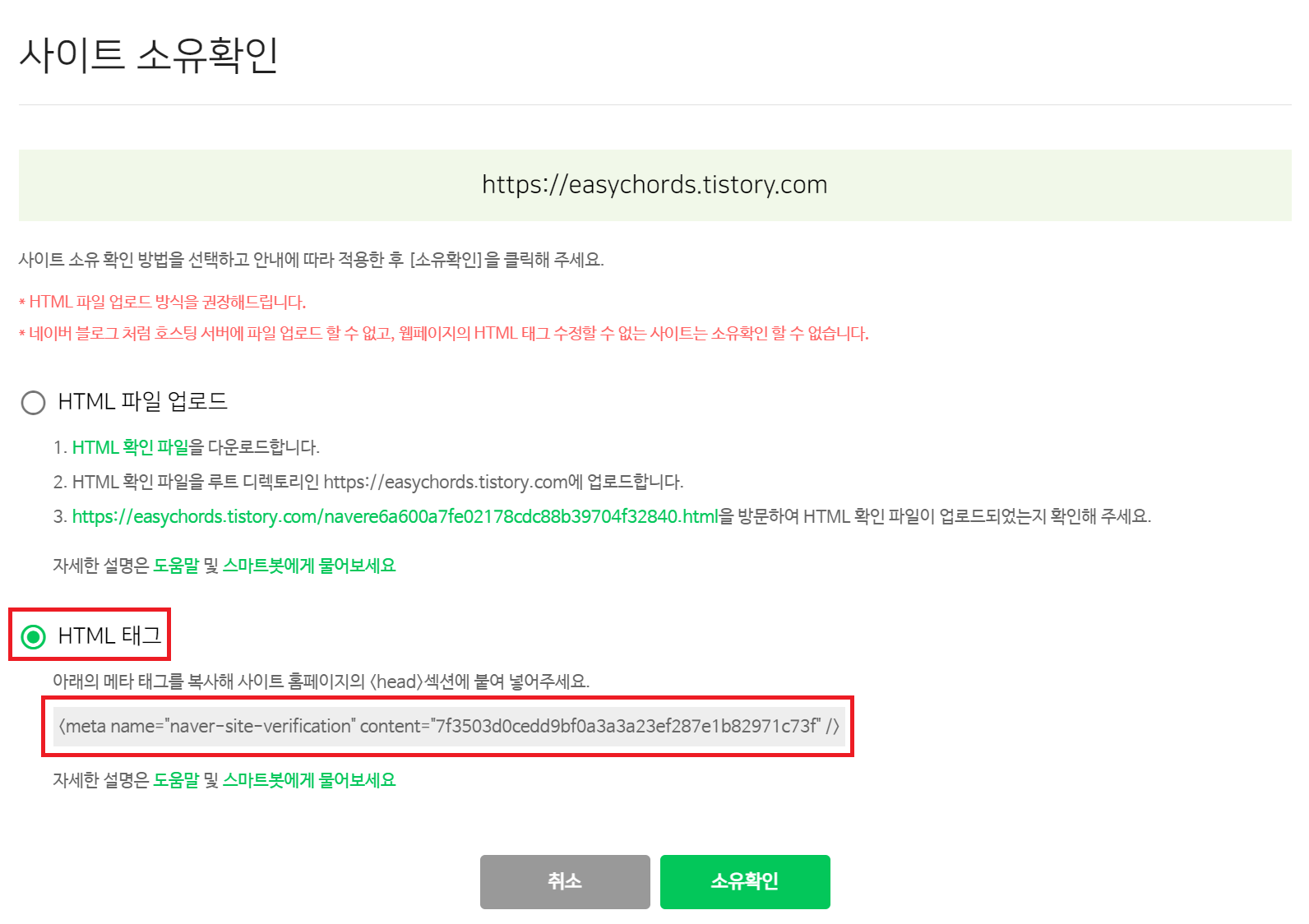This screenshot has width=1309, height=924.
Task: Click the HTML 파일 업로드 option label
Action: point(142,402)
